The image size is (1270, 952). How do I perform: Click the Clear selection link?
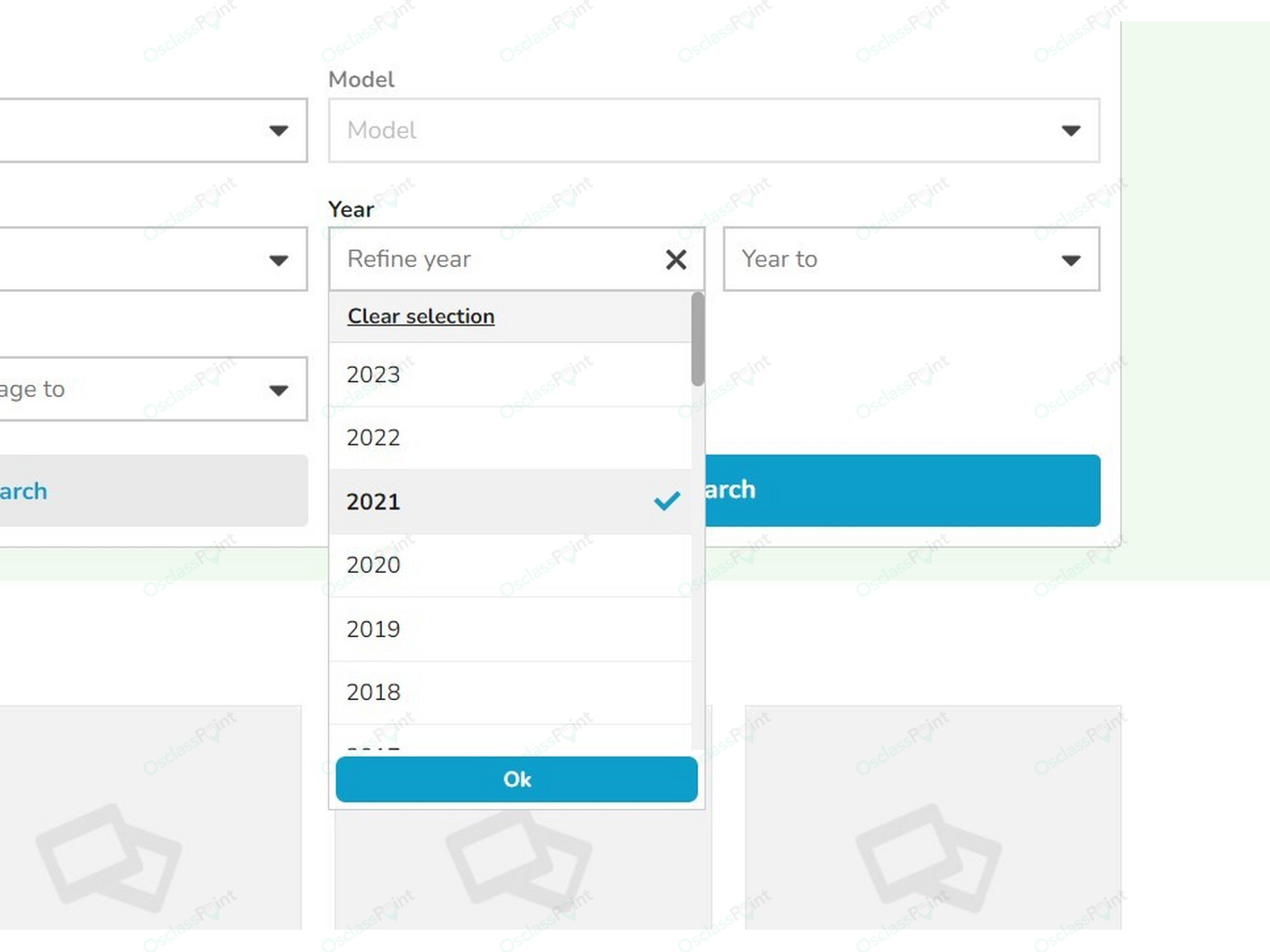[421, 316]
